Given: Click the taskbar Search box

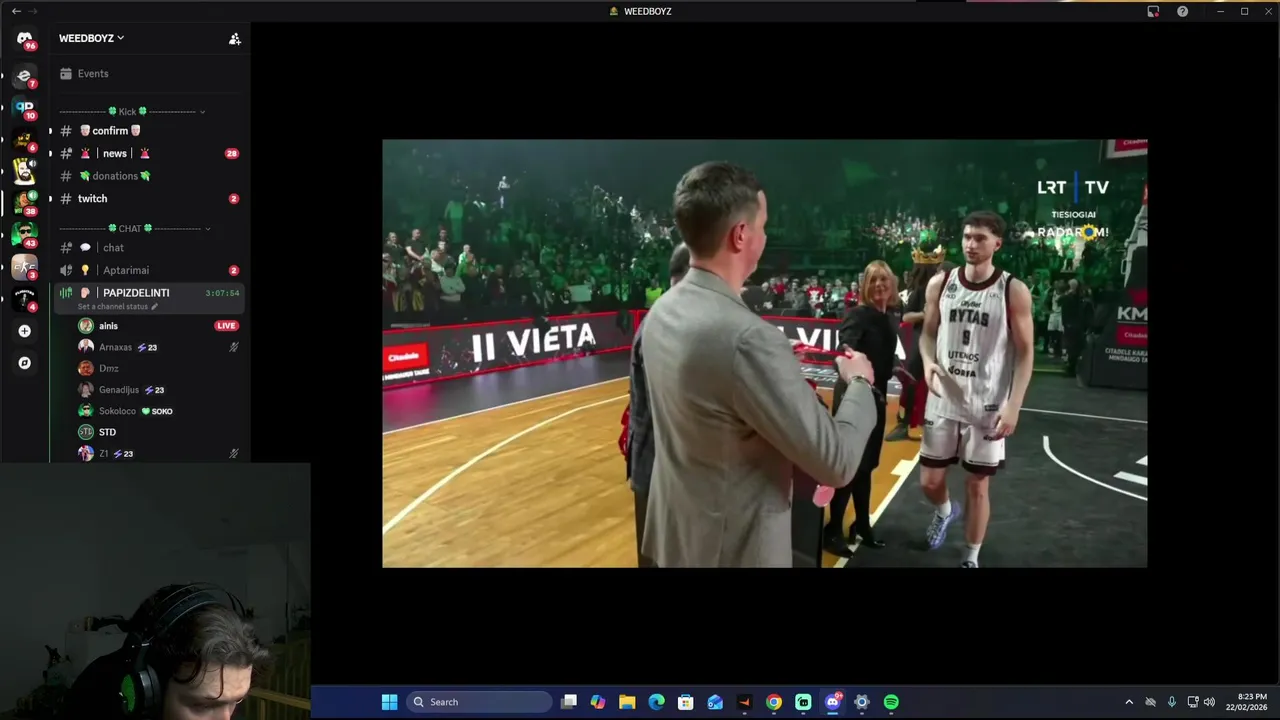Looking at the screenshot, I should click(x=479, y=702).
